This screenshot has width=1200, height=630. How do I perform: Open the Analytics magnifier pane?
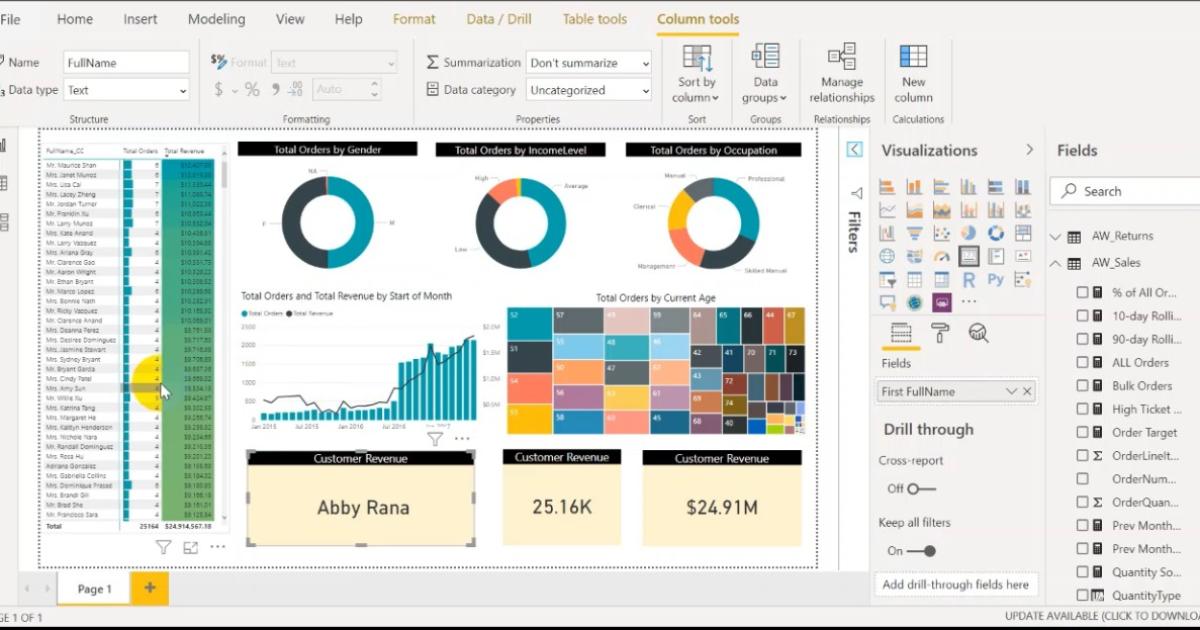(979, 333)
